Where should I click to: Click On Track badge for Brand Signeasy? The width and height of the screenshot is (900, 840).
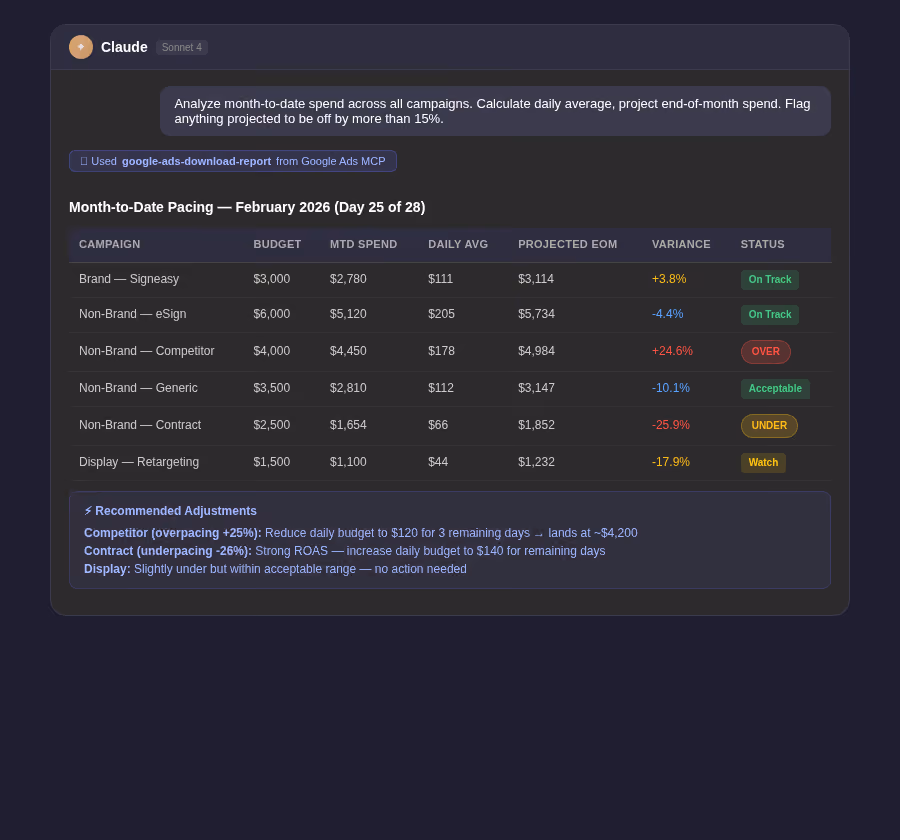tap(770, 280)
